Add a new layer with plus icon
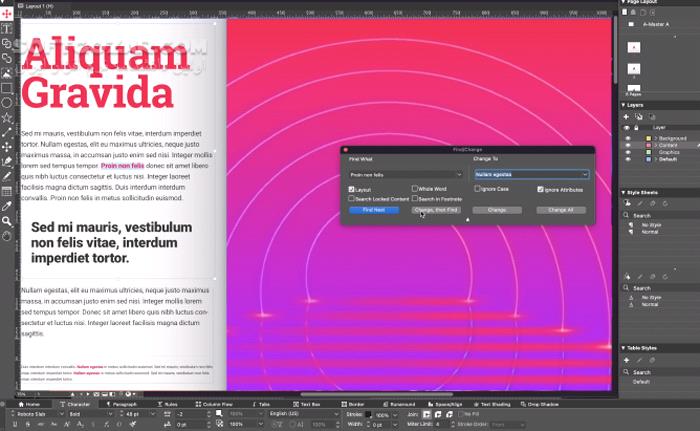The height and width of the screenshot is (431, 700). (x=626, y=117)
